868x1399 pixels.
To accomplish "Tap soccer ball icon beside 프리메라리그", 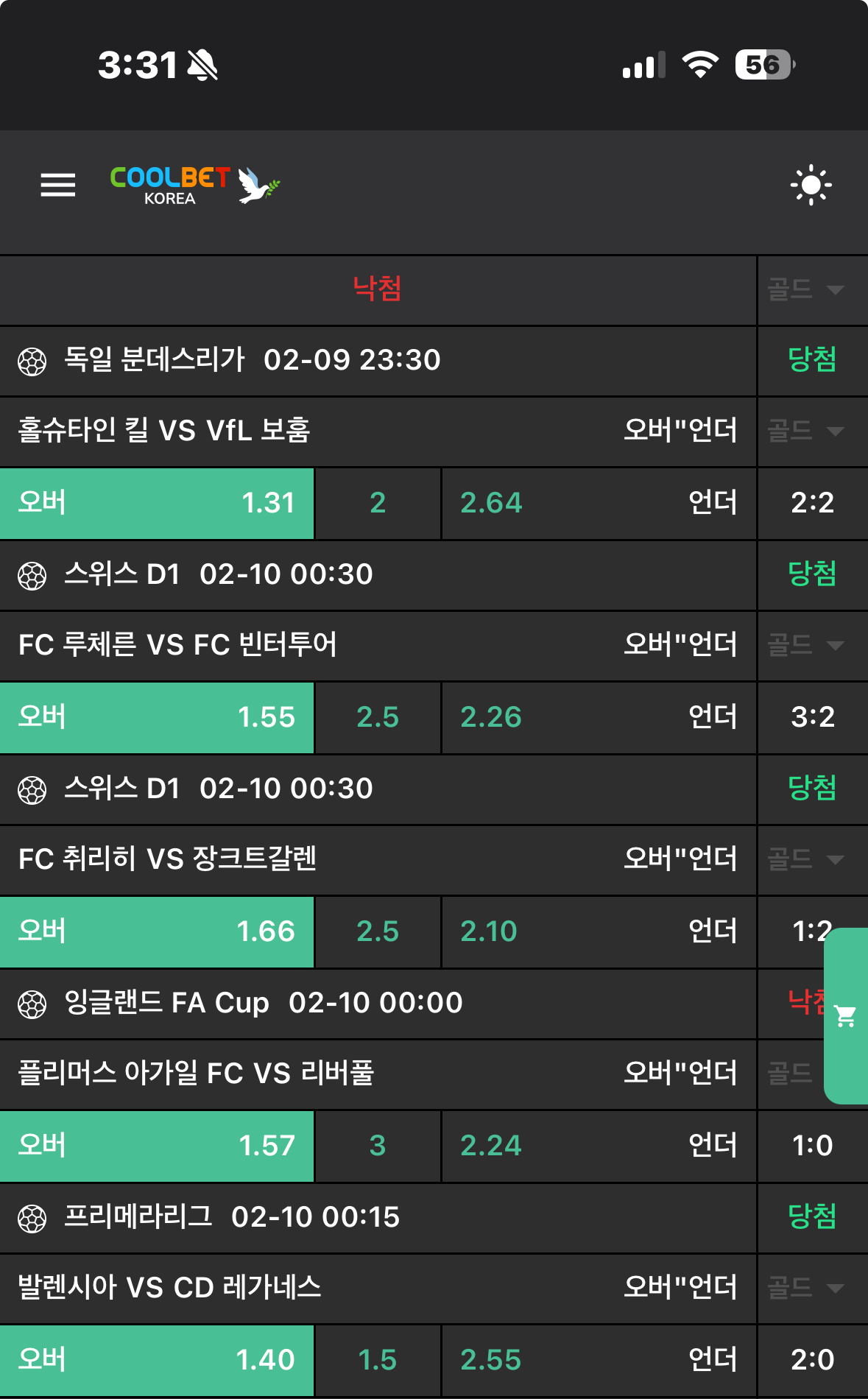I will coord(32,1218).
